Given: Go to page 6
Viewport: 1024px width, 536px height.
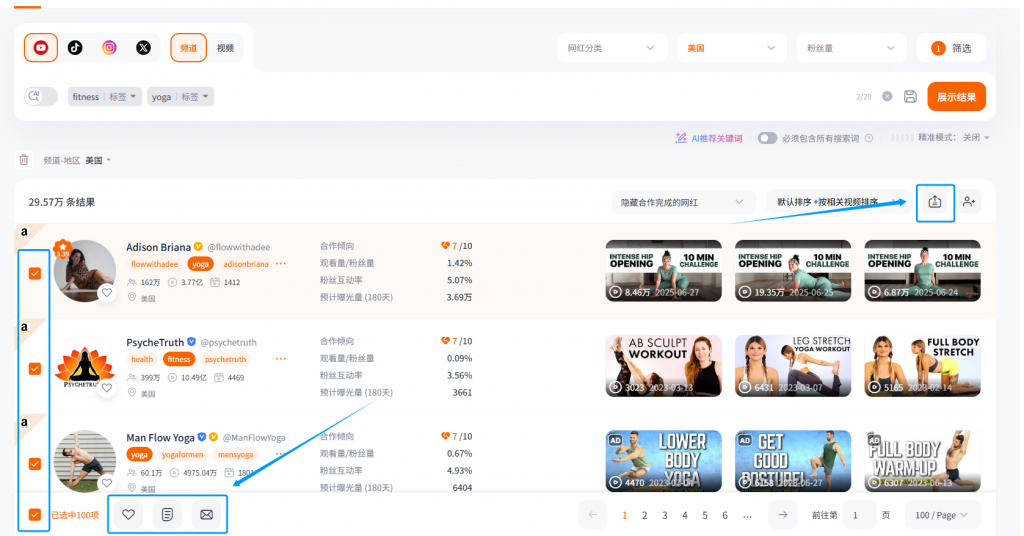Looking at the screenshot, I should [725, 515].
